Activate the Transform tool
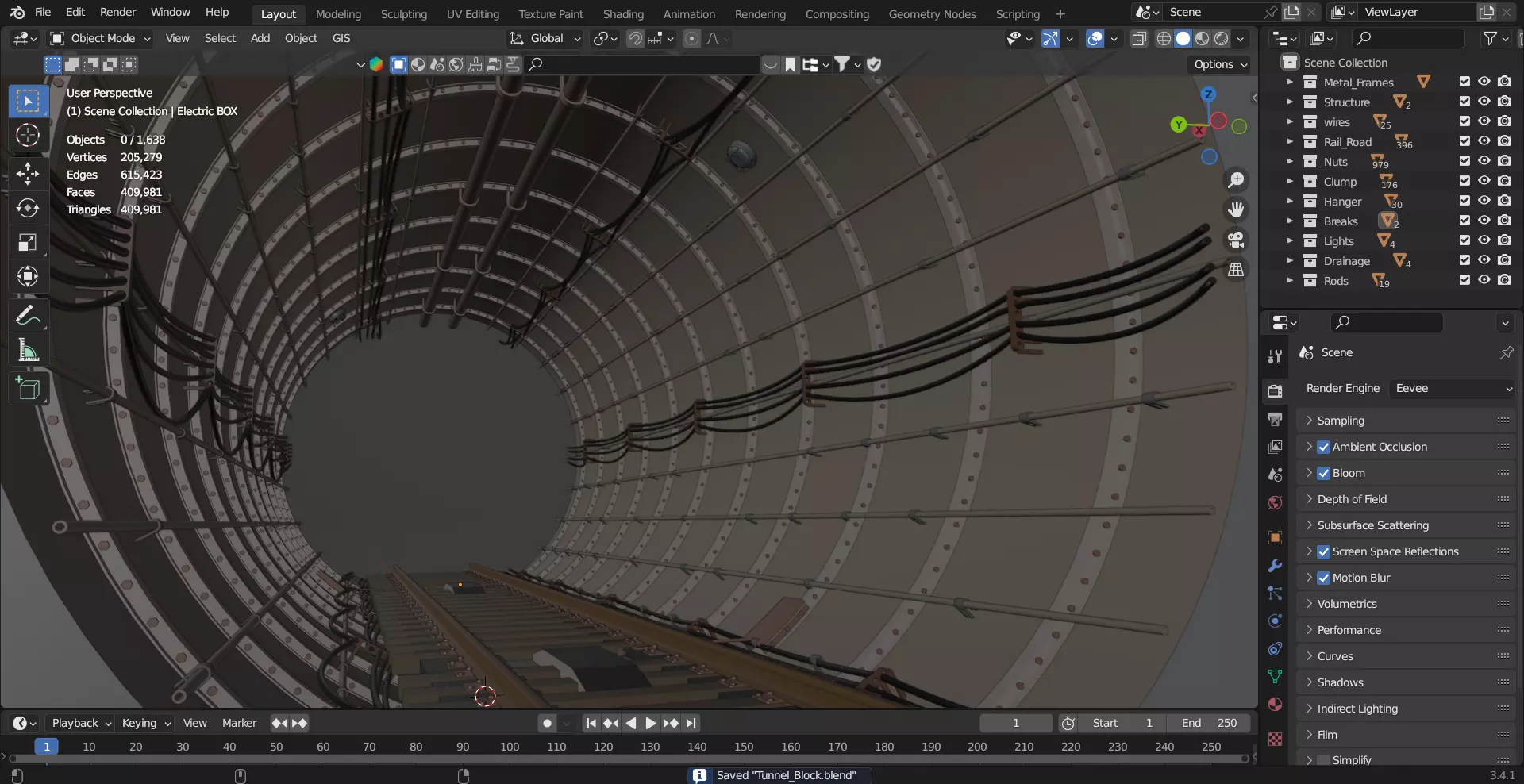Viewport: 1524px width, 784px height. 28,277
